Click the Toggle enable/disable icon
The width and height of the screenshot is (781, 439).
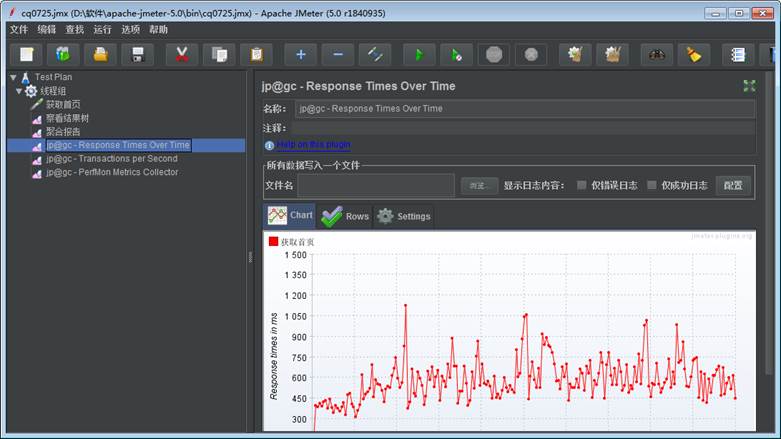coord(375,54)
